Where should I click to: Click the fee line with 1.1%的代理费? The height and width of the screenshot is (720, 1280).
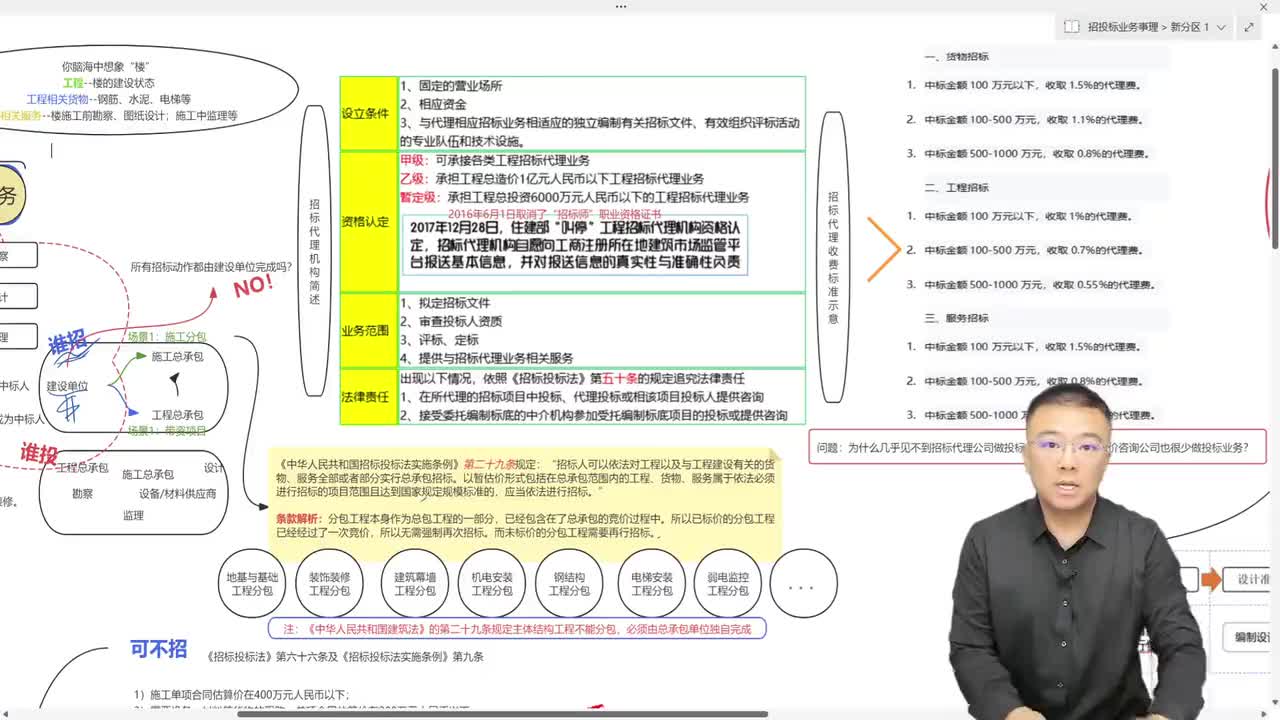click(x=1024, y=120)
